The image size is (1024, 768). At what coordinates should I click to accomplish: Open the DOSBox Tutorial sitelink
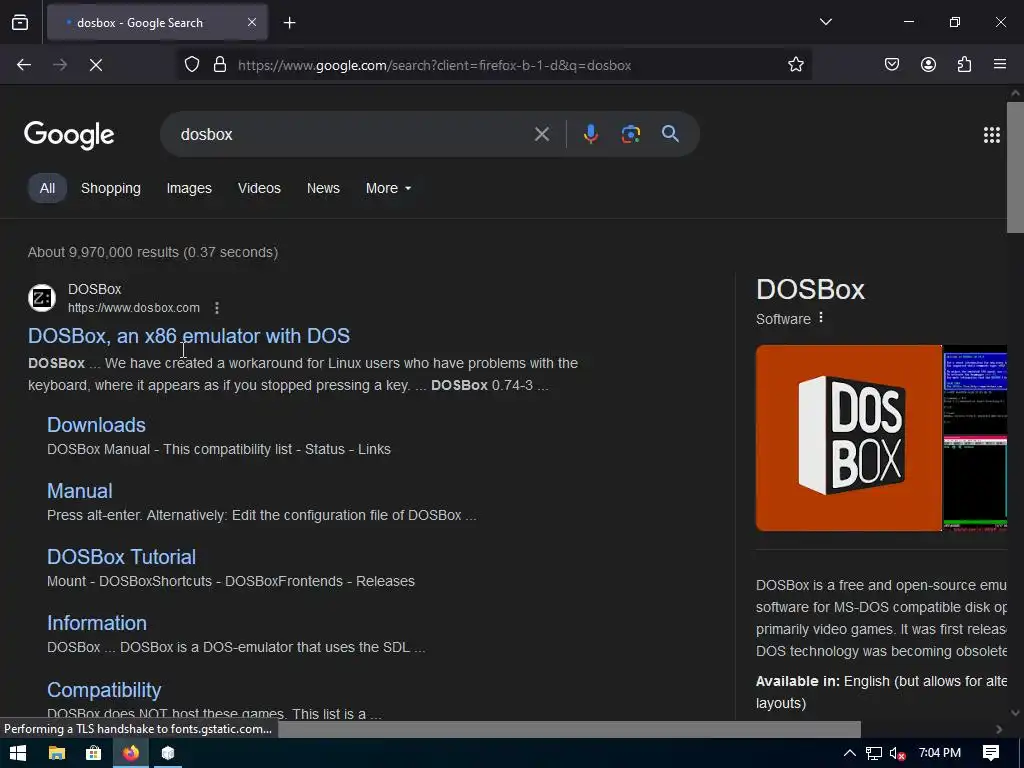[x=121, y=557]
